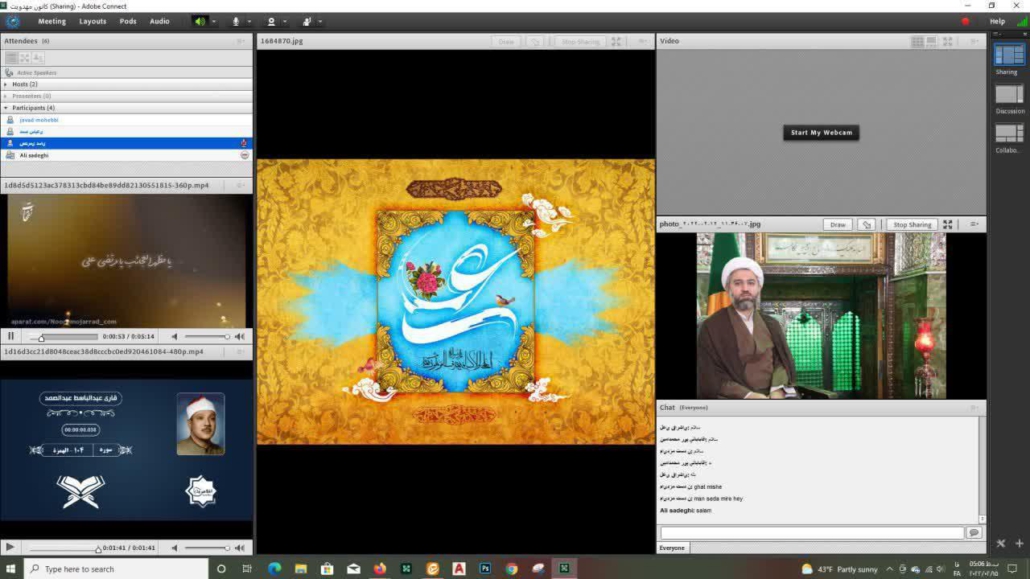
Task: Click the red recording indicator
Action: 965,22
